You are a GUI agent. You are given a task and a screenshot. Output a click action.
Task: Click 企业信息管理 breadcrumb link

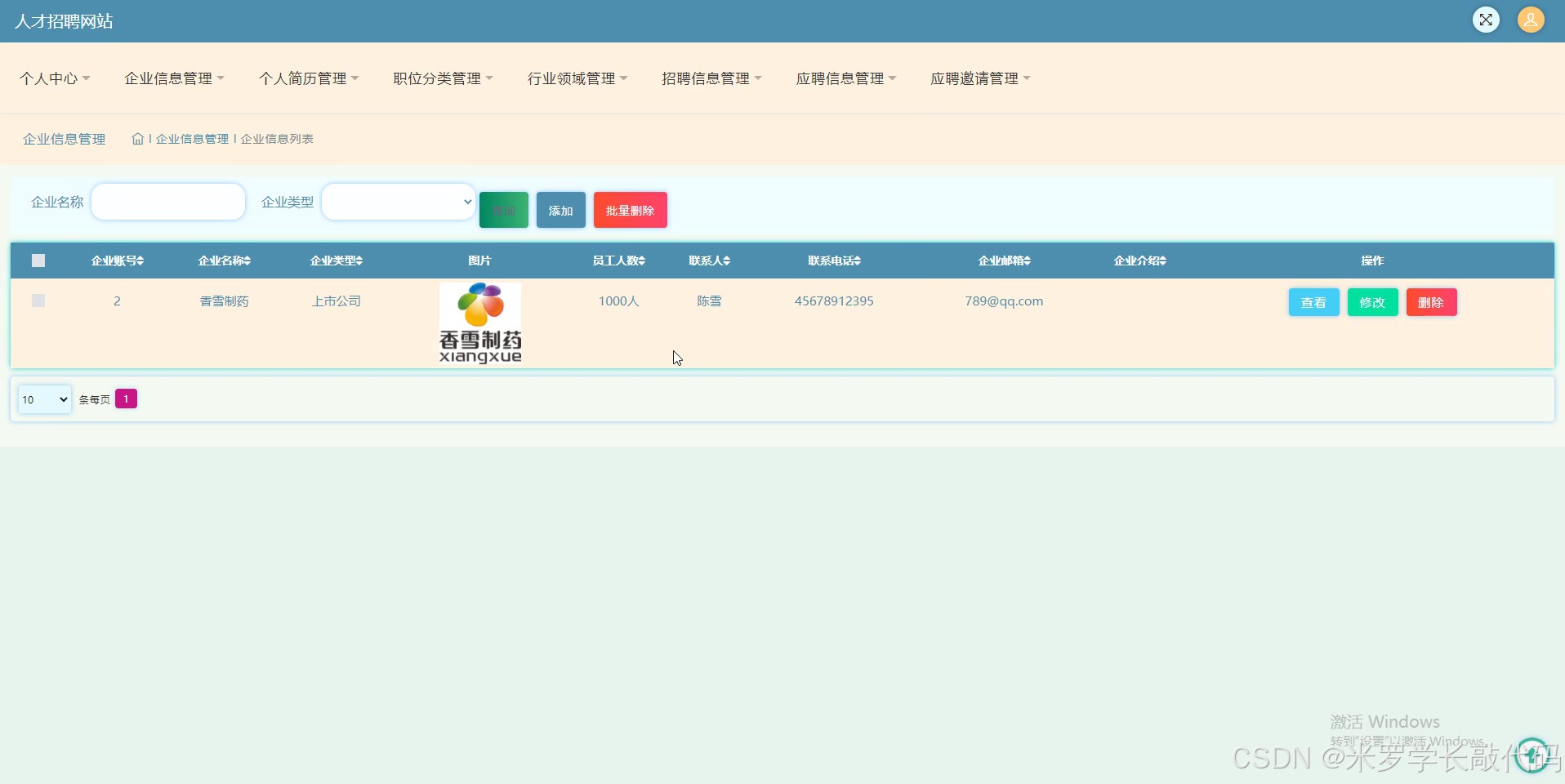pos(192,139)
